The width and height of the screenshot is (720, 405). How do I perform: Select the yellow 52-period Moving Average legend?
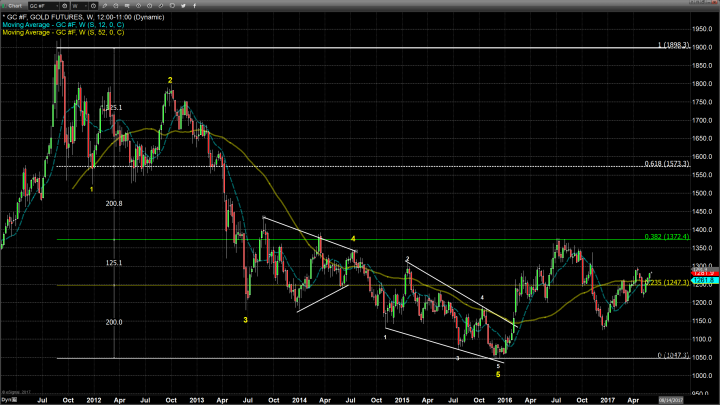click(x=63, y=33)
